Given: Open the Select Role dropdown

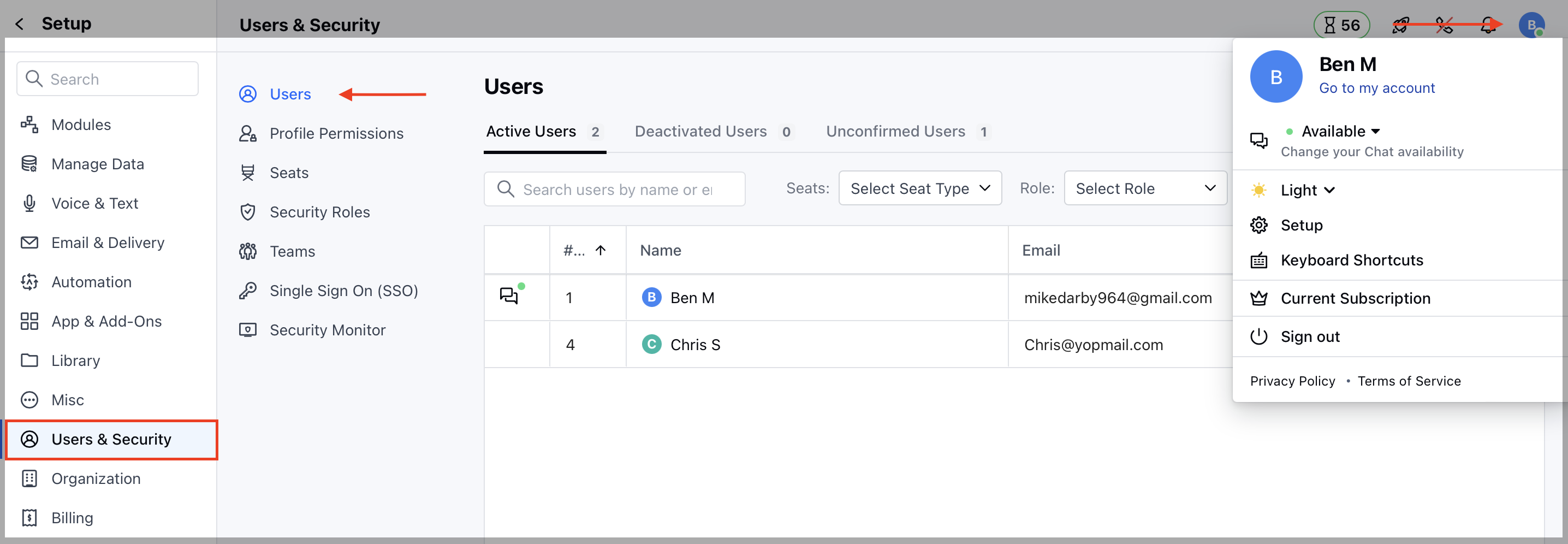Looking at the screenshot, I should pyautogui.click(x=1145, y=188).
